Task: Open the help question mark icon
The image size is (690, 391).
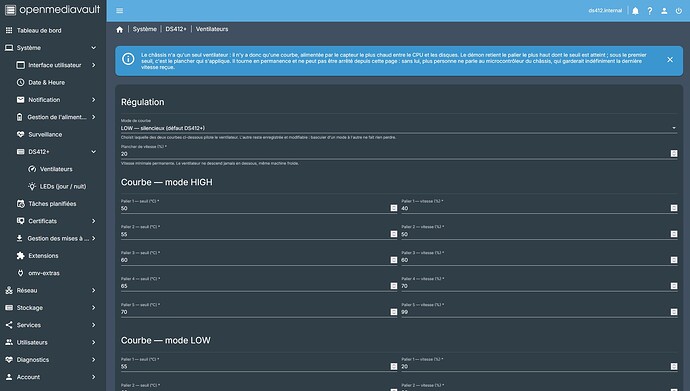Action: [650, 11]
